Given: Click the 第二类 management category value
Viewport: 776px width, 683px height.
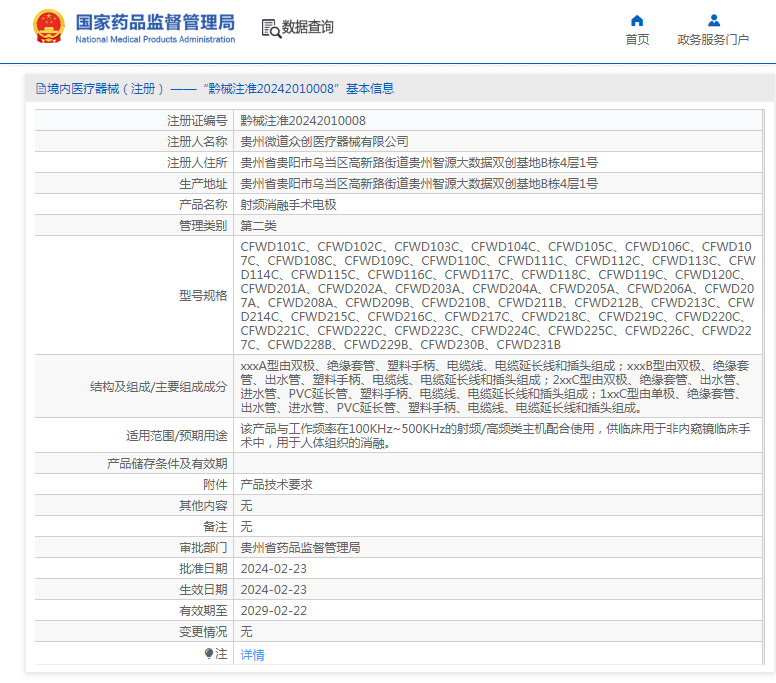Looking at the screenshot, I should click(258, 225).
